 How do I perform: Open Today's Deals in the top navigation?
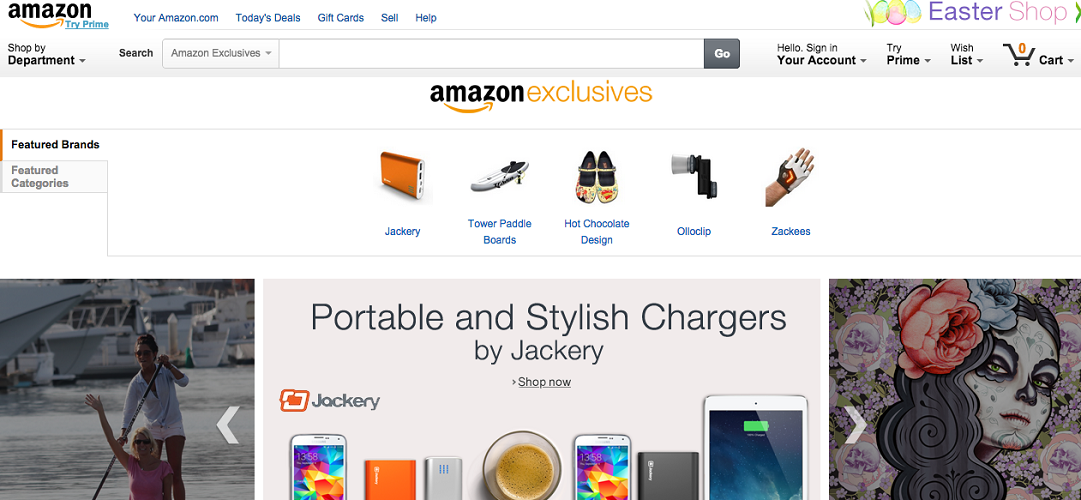coord(267,18)
